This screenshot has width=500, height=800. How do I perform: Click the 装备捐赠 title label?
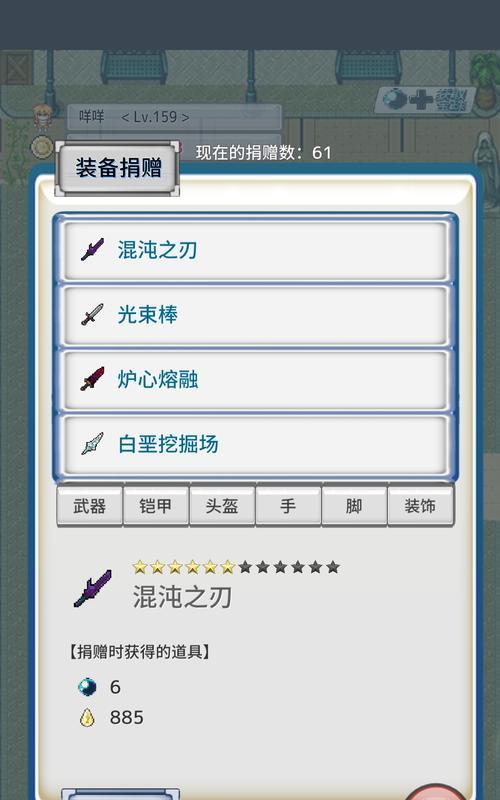tap(118, 168)
